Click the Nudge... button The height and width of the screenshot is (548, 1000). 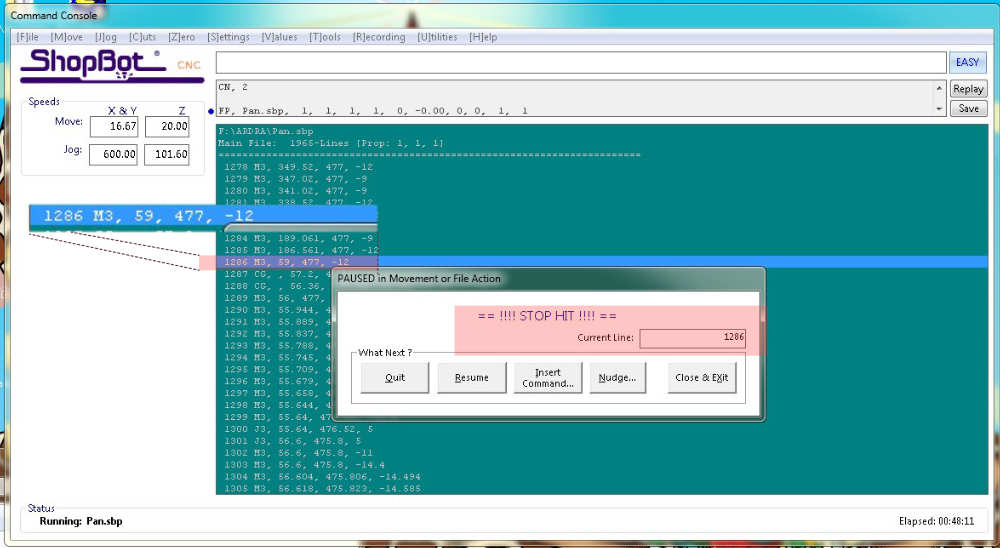[617, 378]
